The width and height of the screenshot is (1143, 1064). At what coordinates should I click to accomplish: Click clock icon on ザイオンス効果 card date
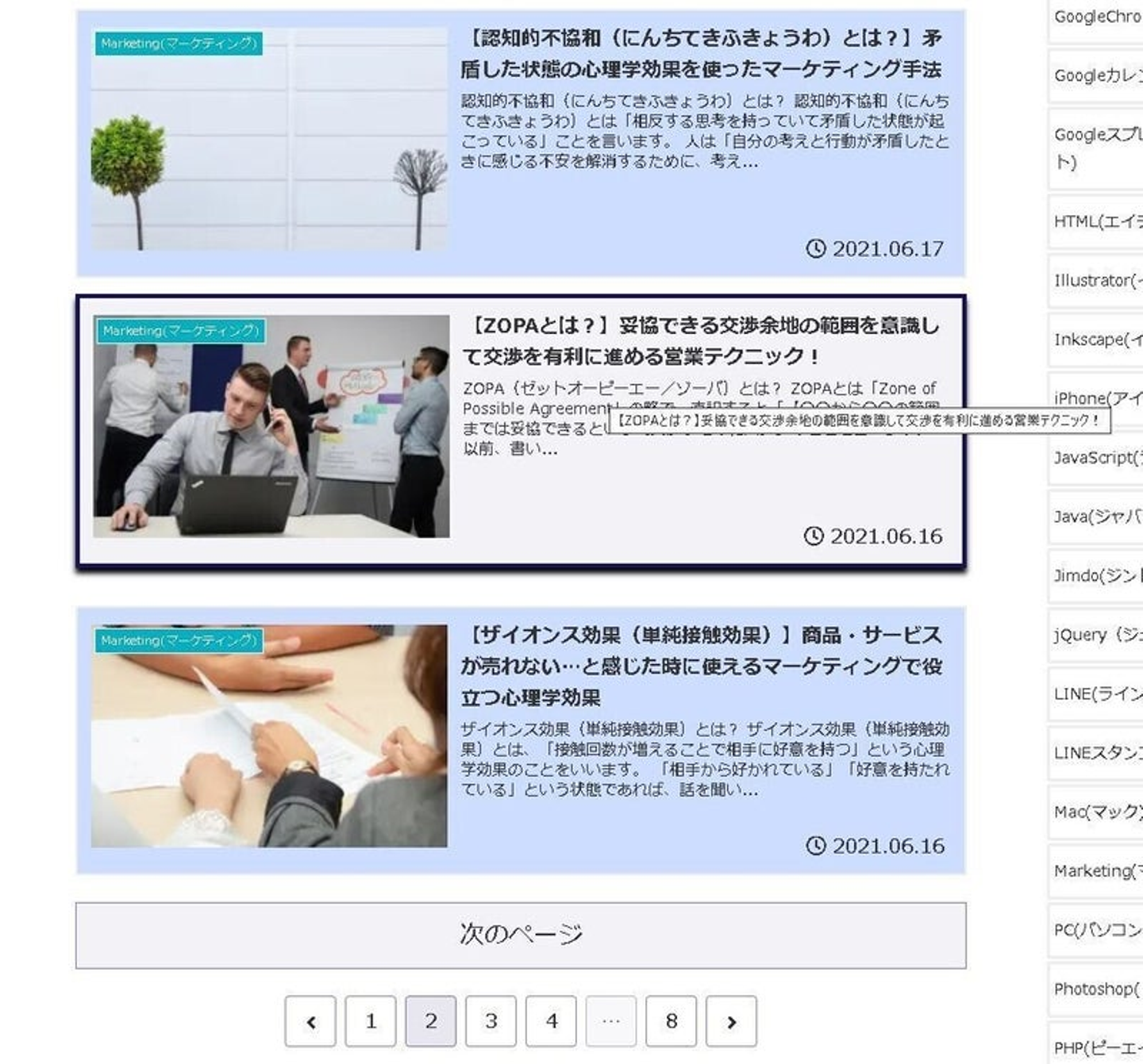[815, 846]
